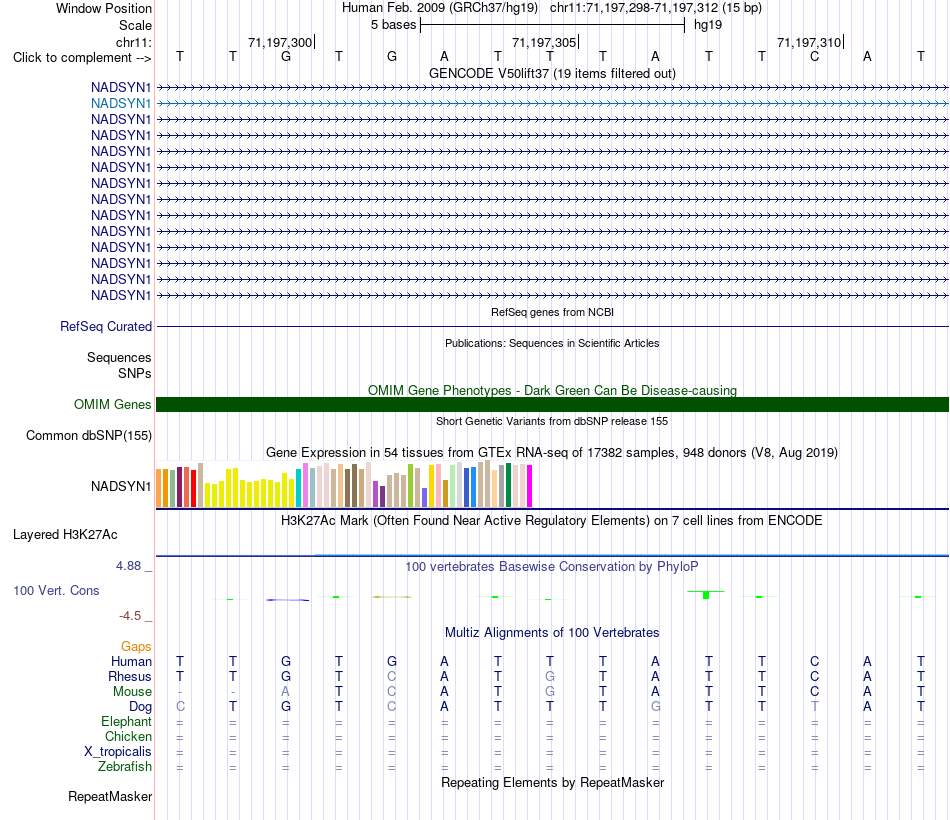This screenshot has width=950, height=820.
Task: Click the H3K27Ac Mark ENCODE track title
Action: point(552,521)
